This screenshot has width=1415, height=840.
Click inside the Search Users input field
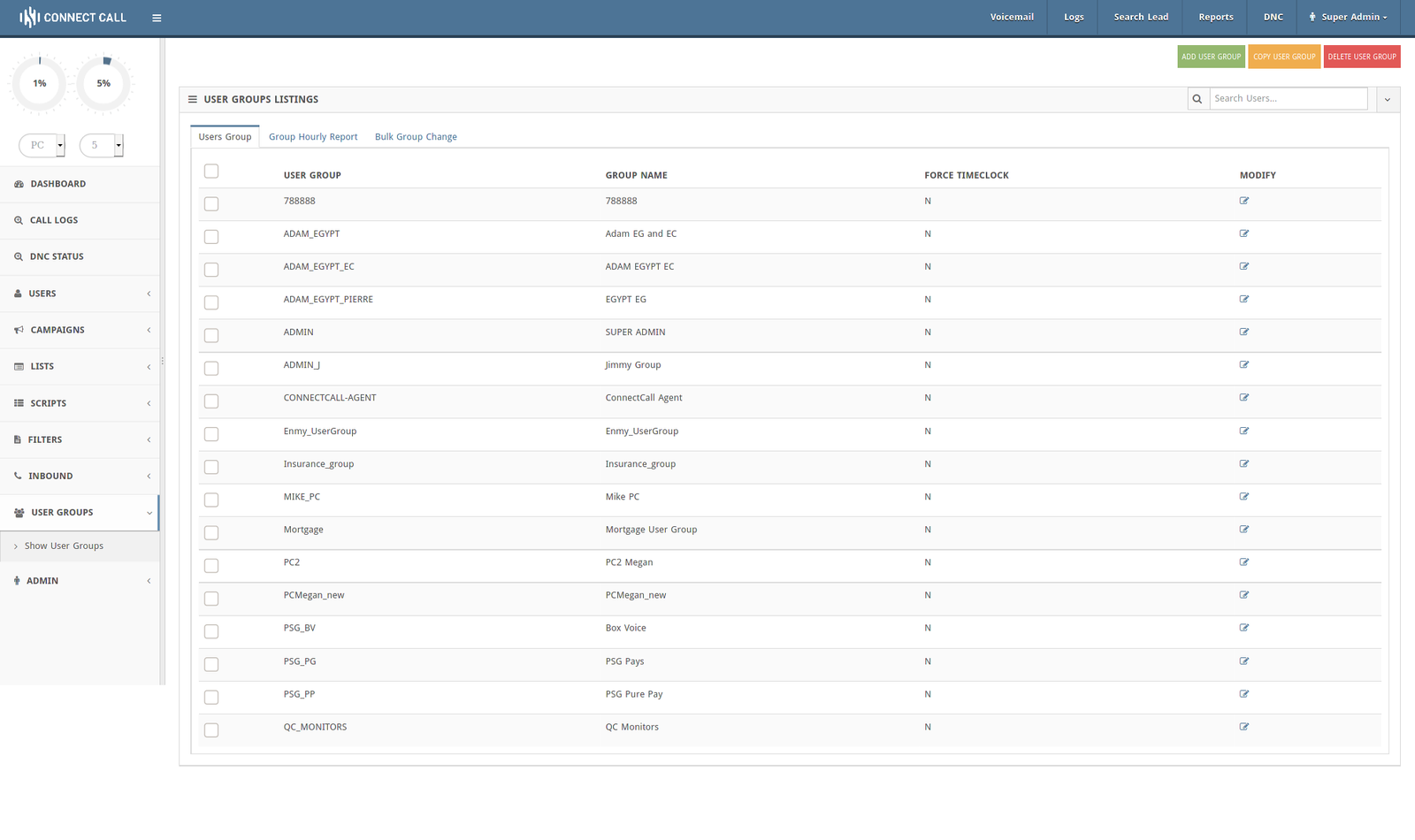(1288, 98)
